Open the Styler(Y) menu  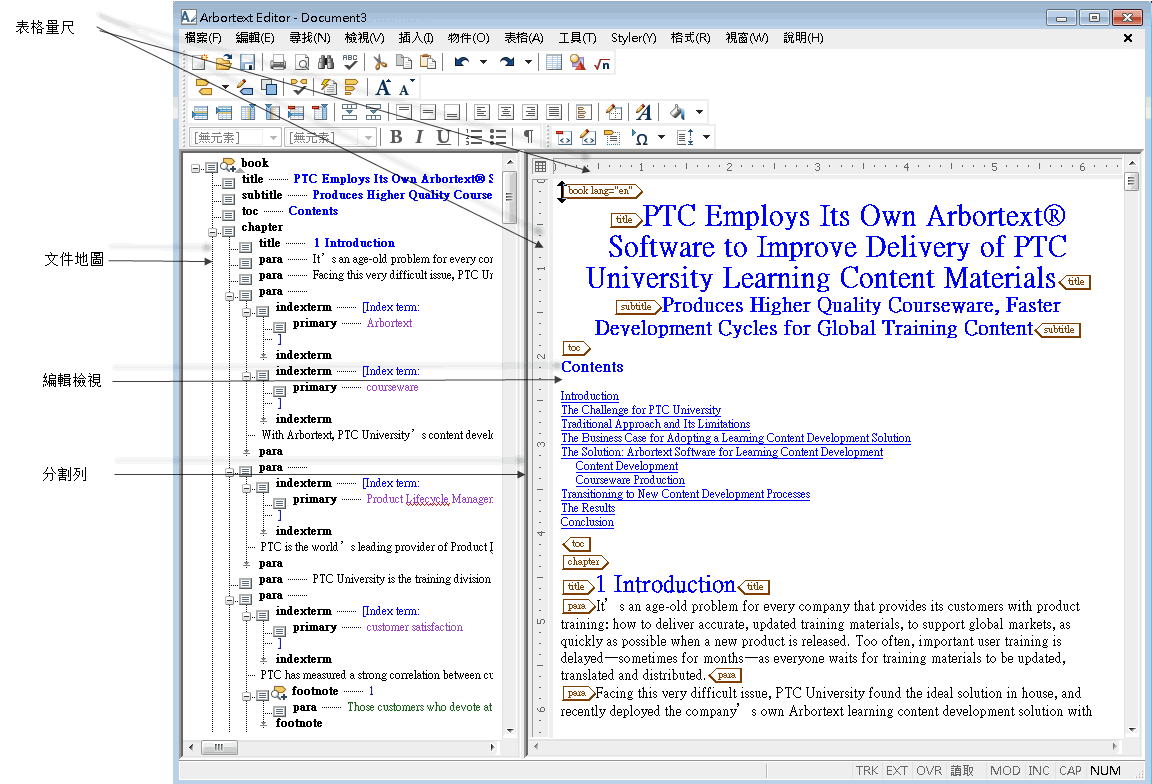pyautogui.click(x=633, y=37)
